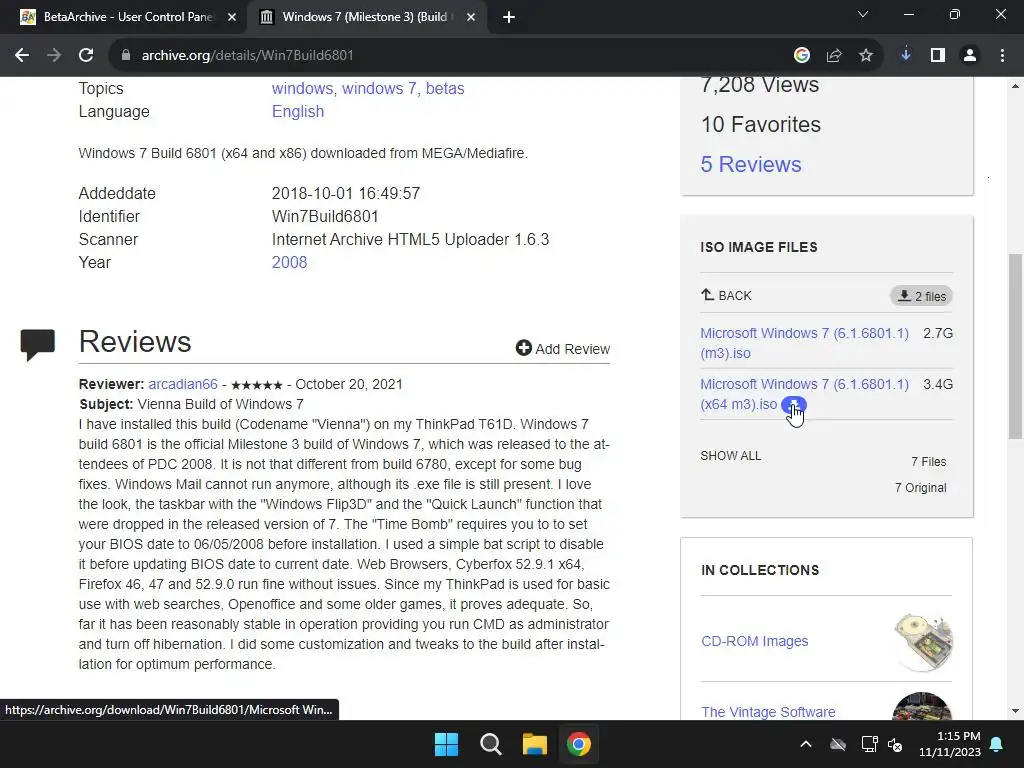
Task: Click the Add Review plus icon
Action: point(523,348)
